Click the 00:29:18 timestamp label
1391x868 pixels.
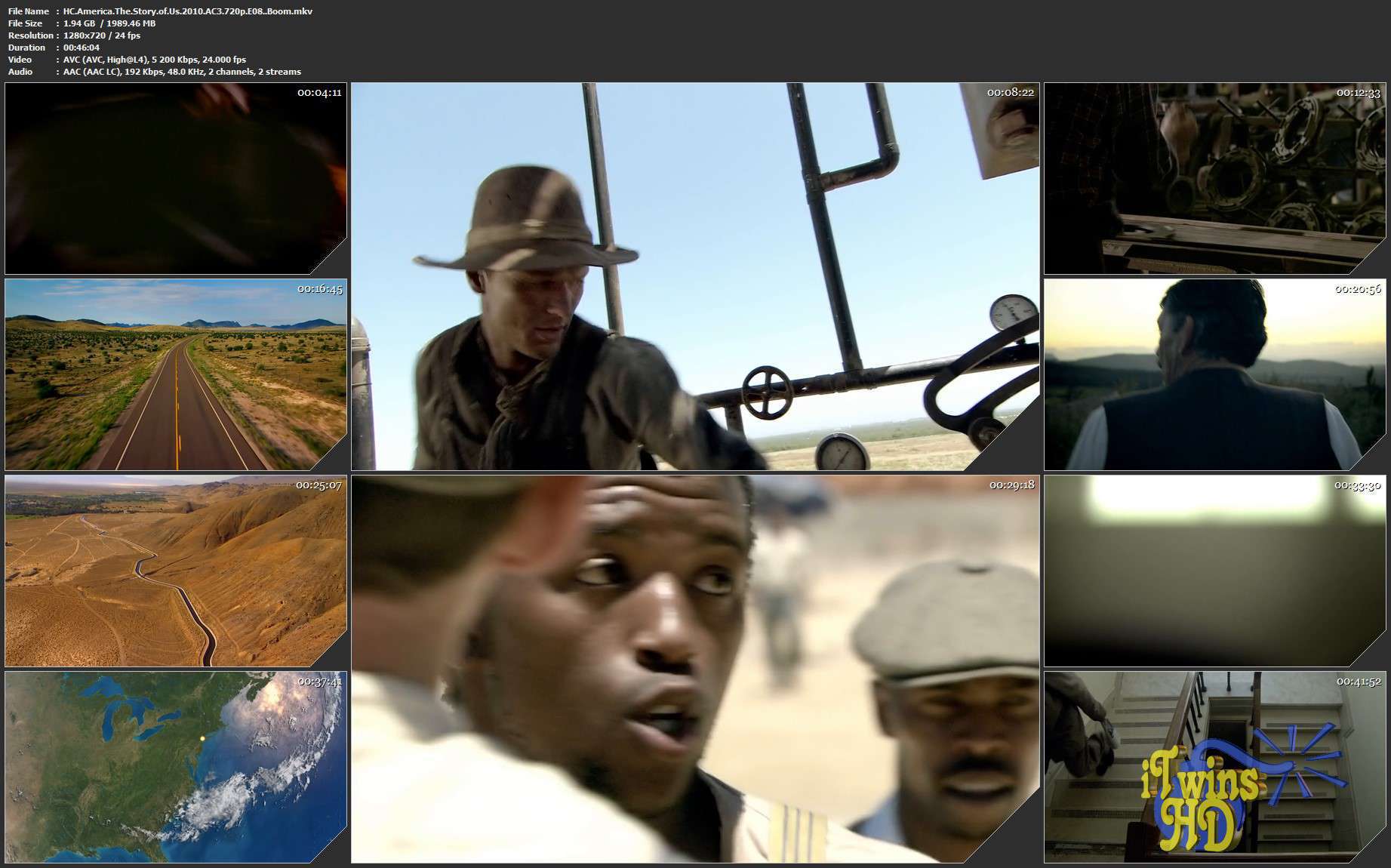click(x=1011, y=485)
